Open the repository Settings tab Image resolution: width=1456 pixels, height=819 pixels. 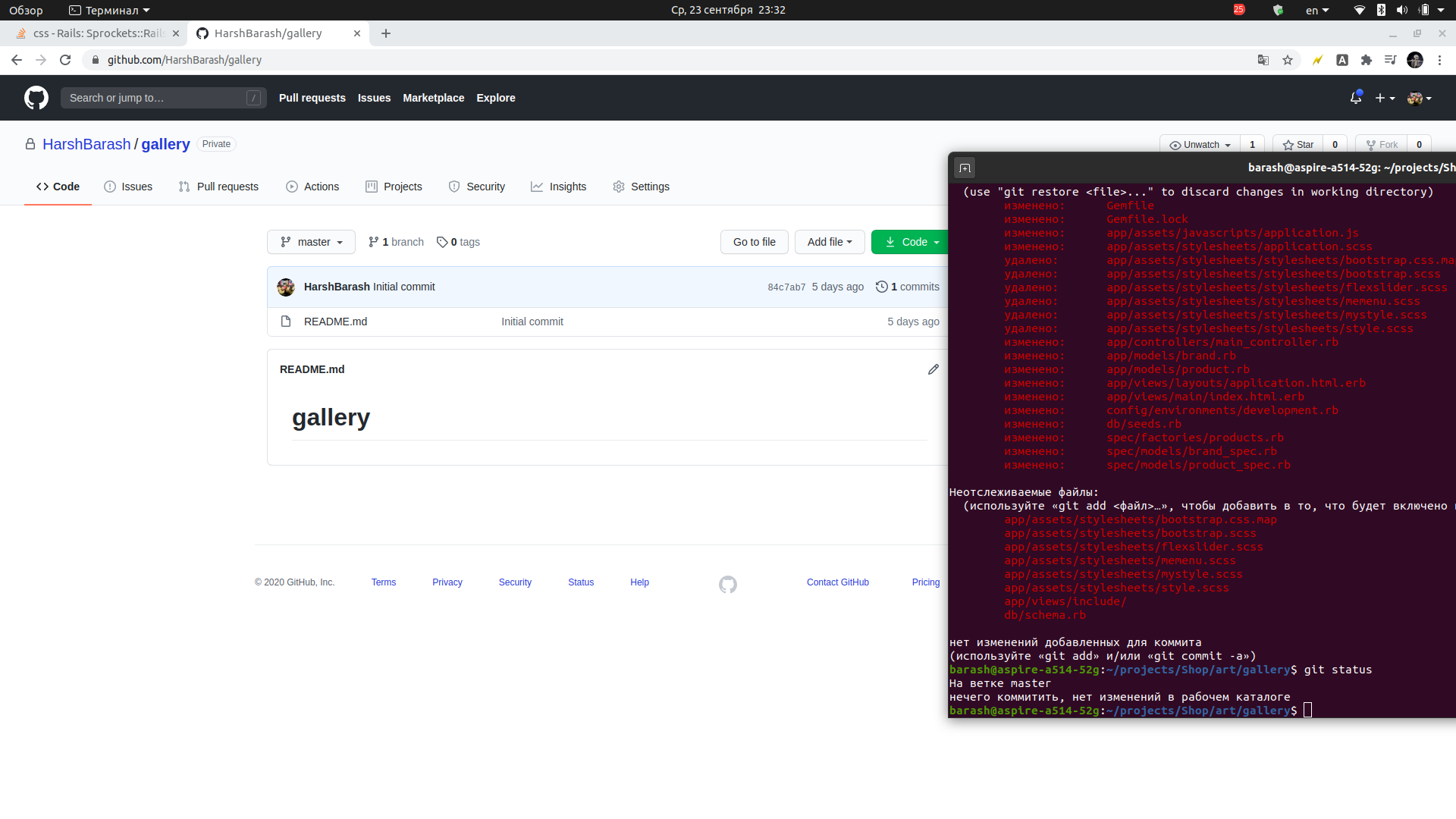click(642, 187)
